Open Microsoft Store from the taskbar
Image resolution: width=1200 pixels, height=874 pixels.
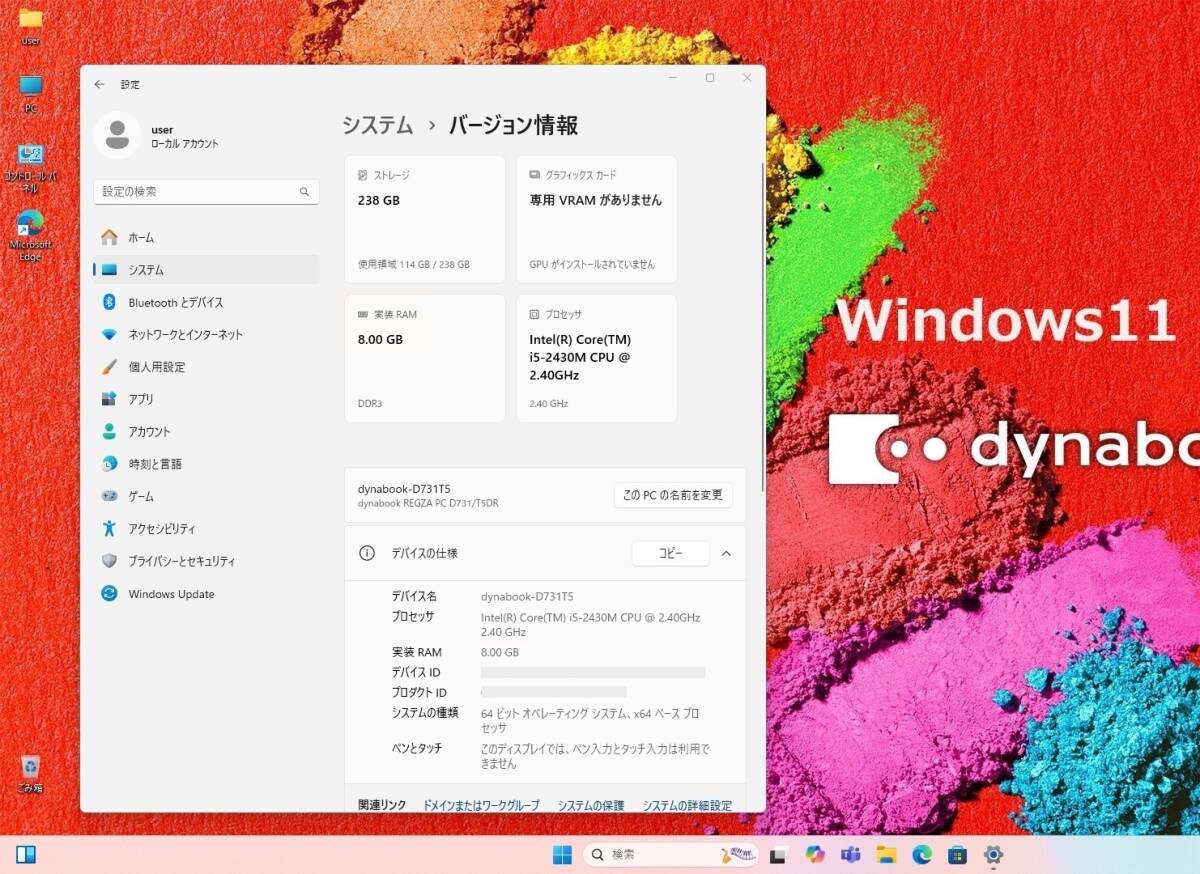coord(958,855)
